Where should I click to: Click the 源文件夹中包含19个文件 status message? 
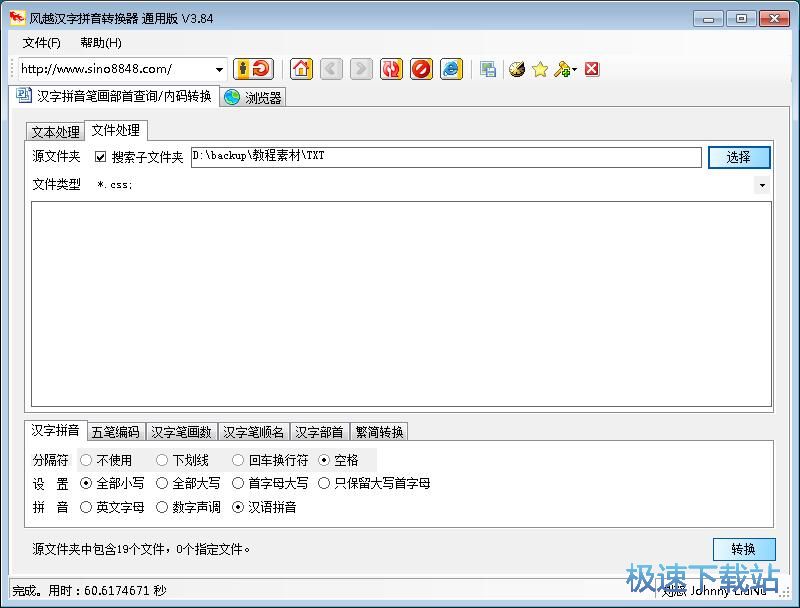tap(141, 549)
